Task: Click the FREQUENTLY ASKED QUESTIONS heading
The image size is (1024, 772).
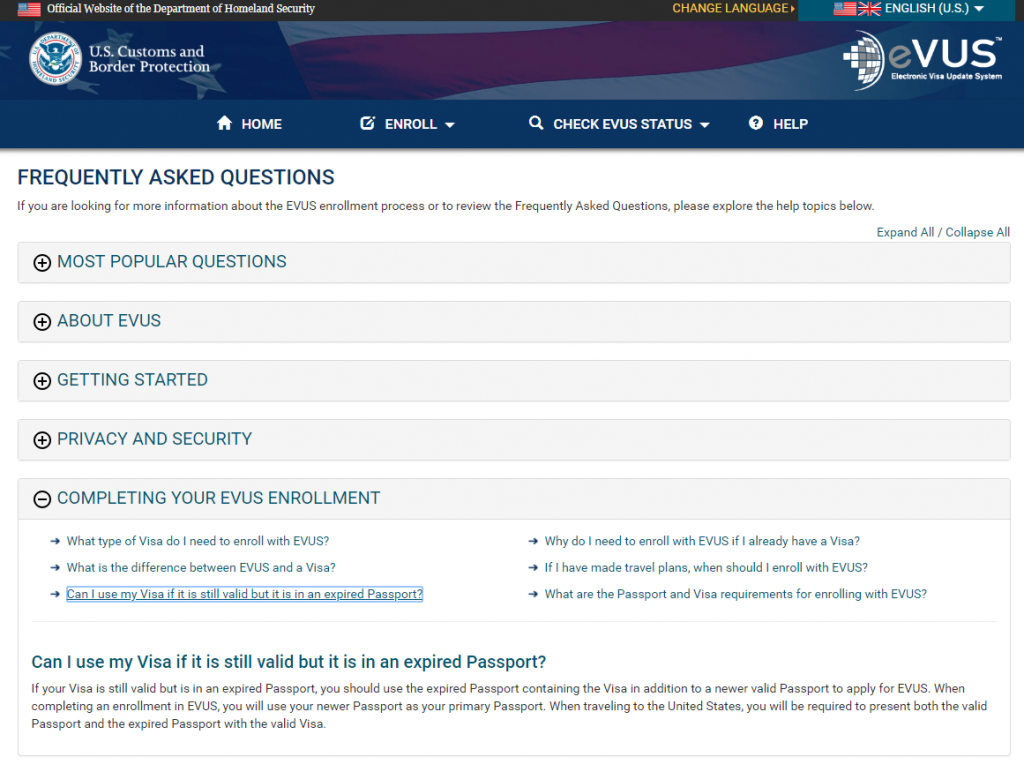Action: point(176,178)
